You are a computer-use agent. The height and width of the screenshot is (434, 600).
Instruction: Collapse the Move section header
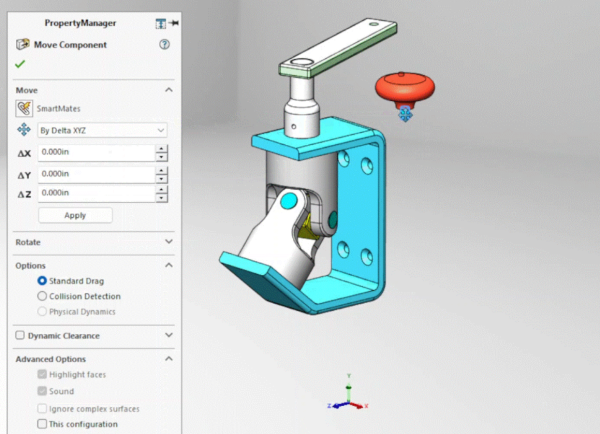(x=168, y=90)
